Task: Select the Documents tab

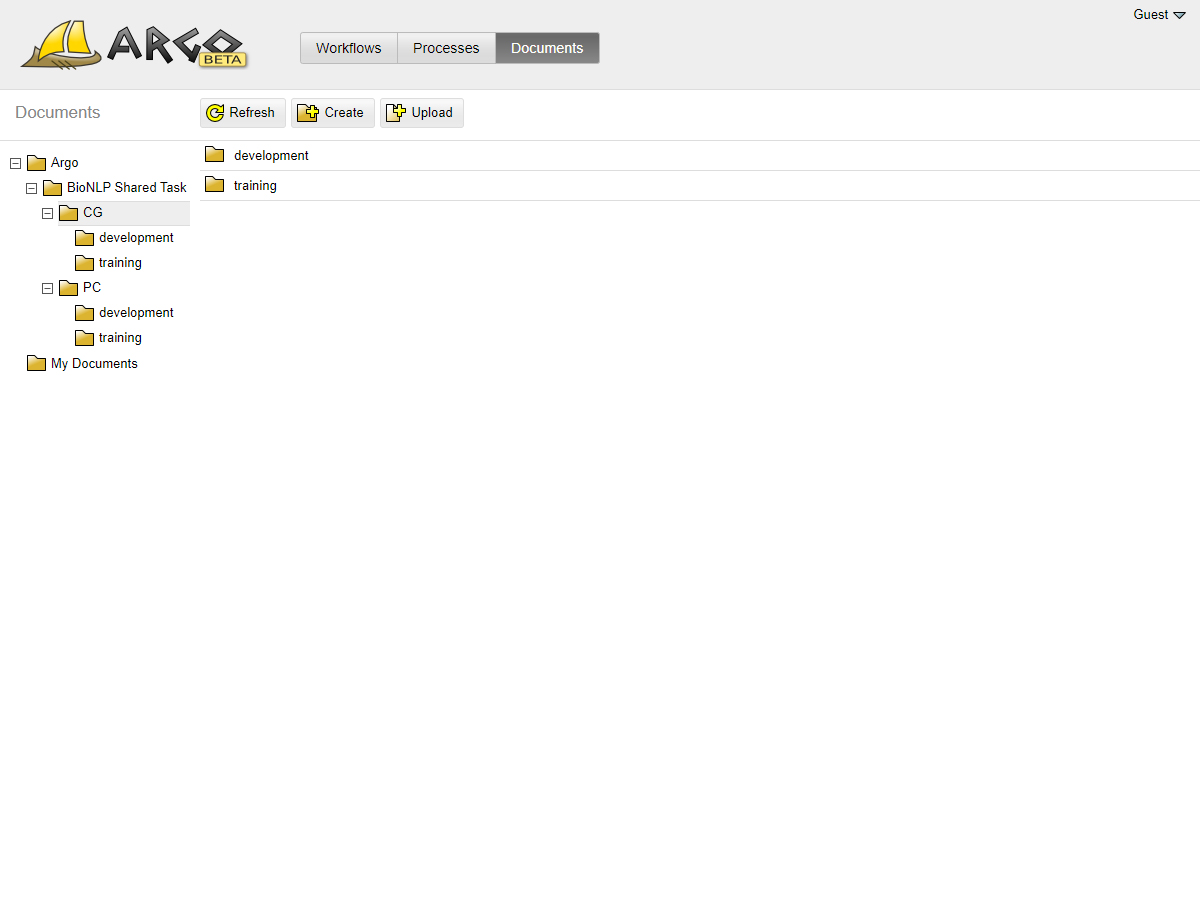Action: [547, 48]
